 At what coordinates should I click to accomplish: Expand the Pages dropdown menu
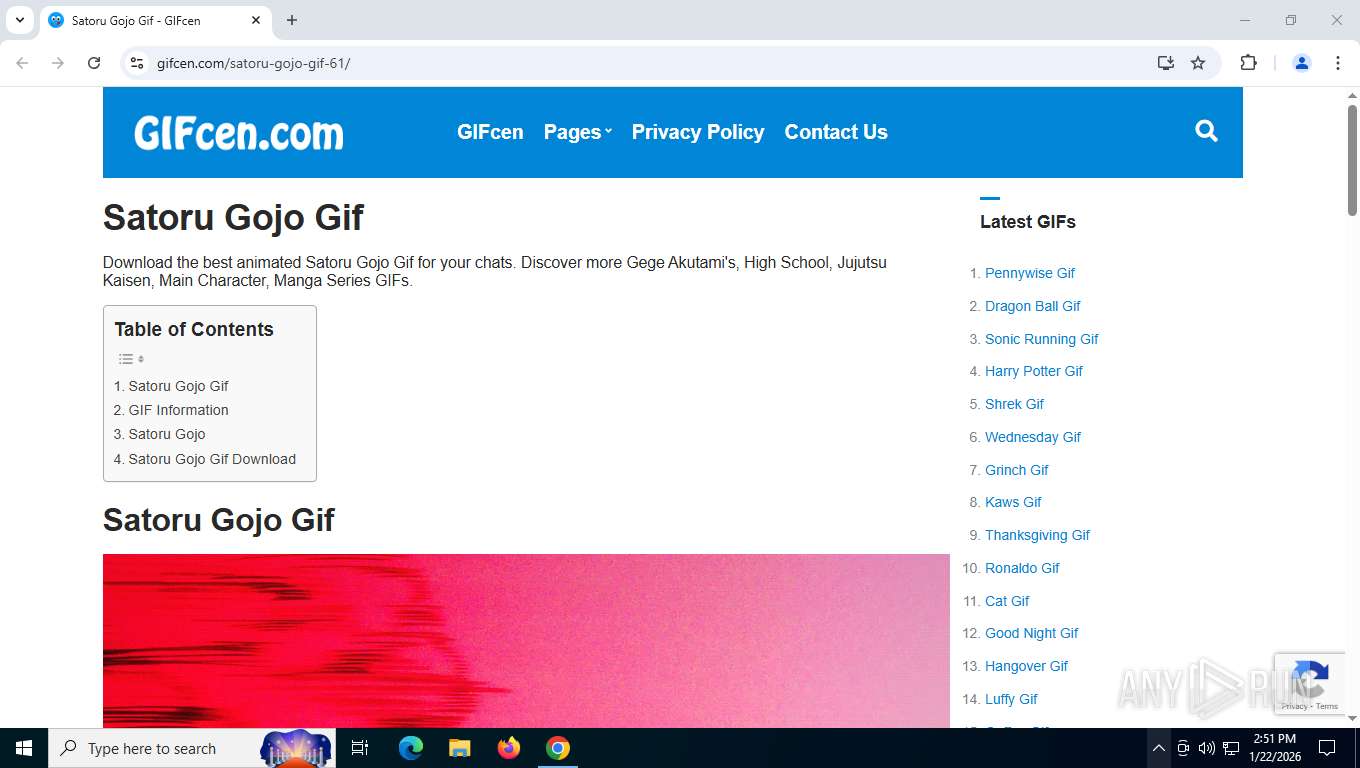(x=578, y=132)
